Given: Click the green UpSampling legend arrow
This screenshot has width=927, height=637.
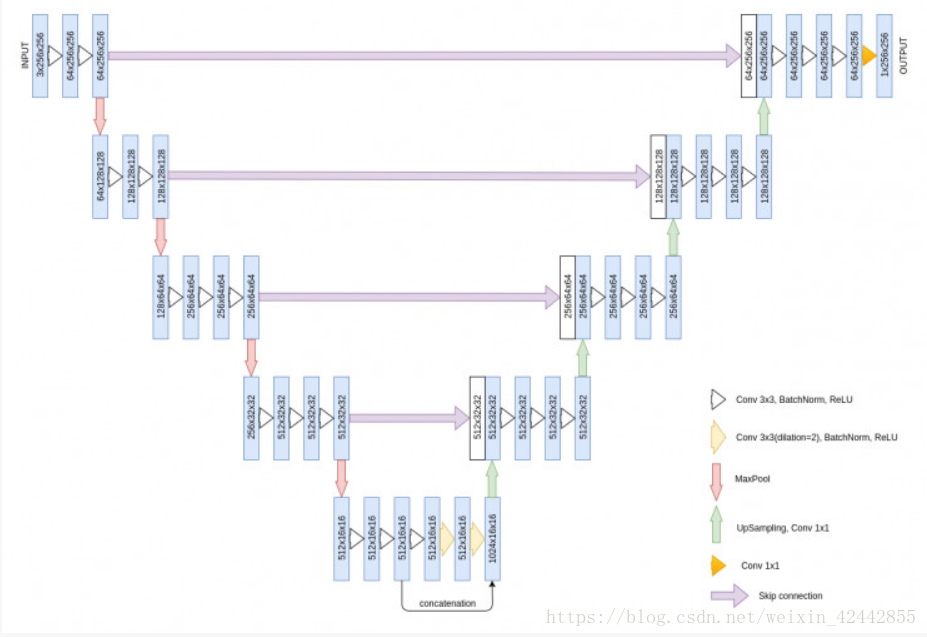Looking at the screenshot, I should [716, 524].
